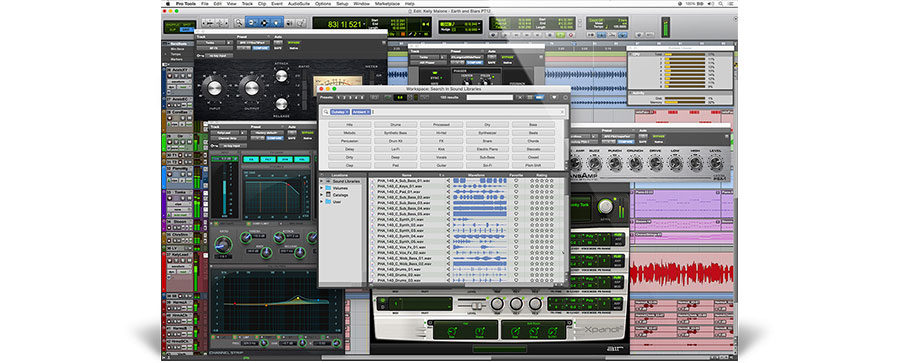Preview PHA_140_C_Pad_01.wav speaker icon
The image size is (900, 363).
point(449,192)
